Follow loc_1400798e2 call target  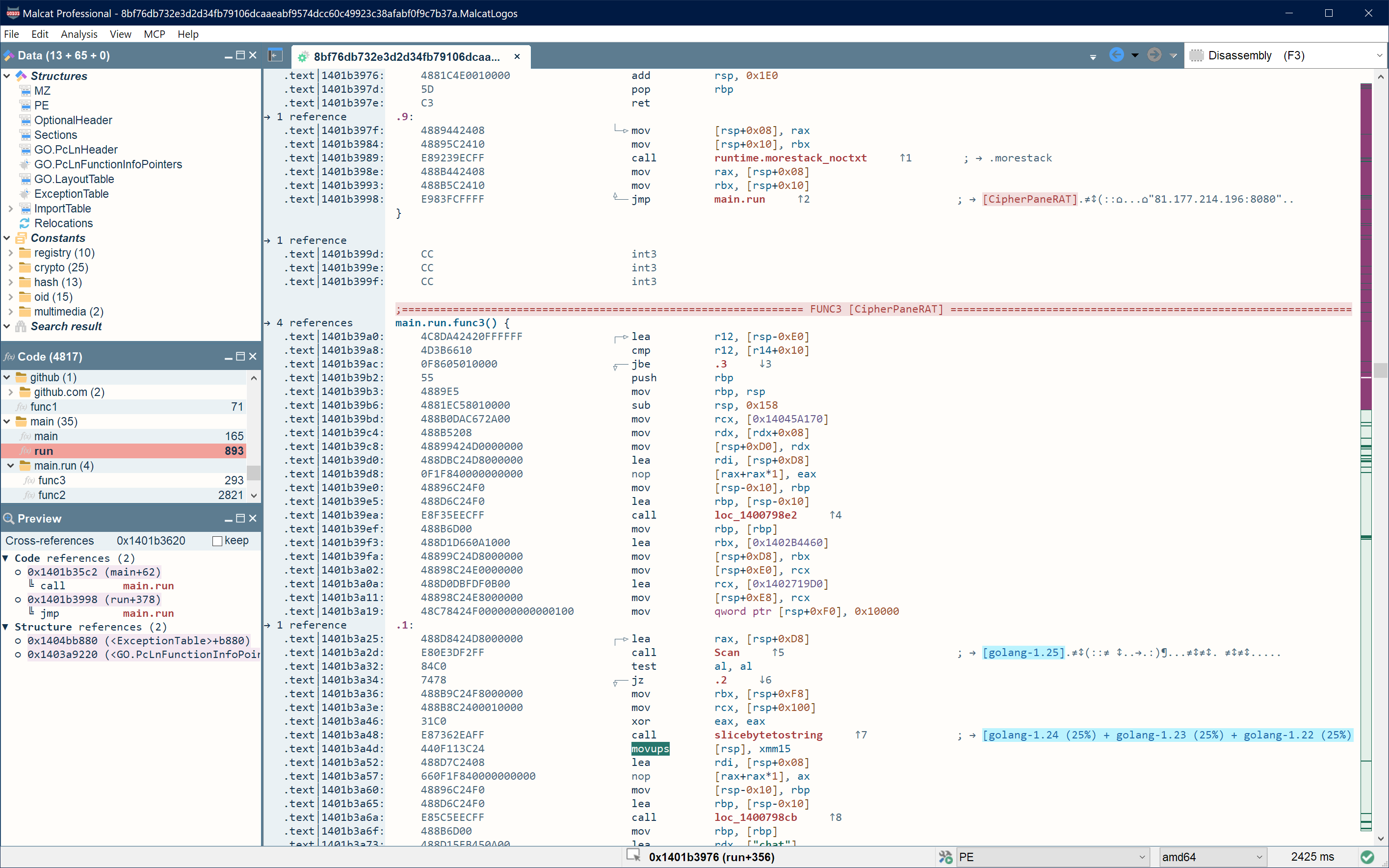pos(756,515)
